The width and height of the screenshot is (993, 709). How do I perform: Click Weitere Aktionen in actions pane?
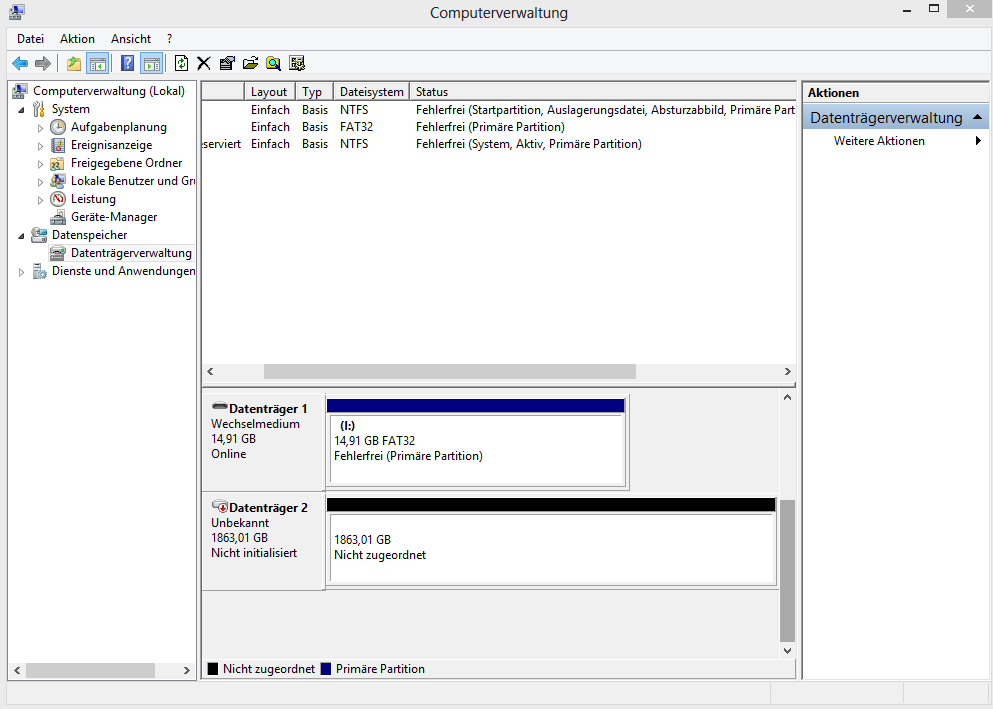pos(879,141)
